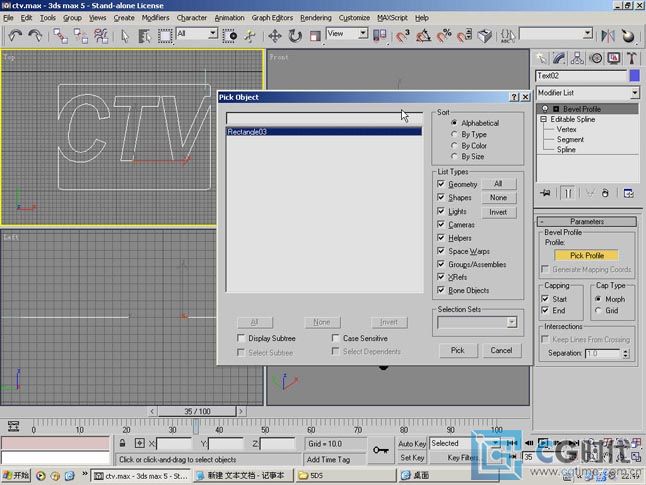Toggle the selection lock padlock icon
Viewport: 646px width, 485px height.
pyautogui.click(x=122, y=443)
